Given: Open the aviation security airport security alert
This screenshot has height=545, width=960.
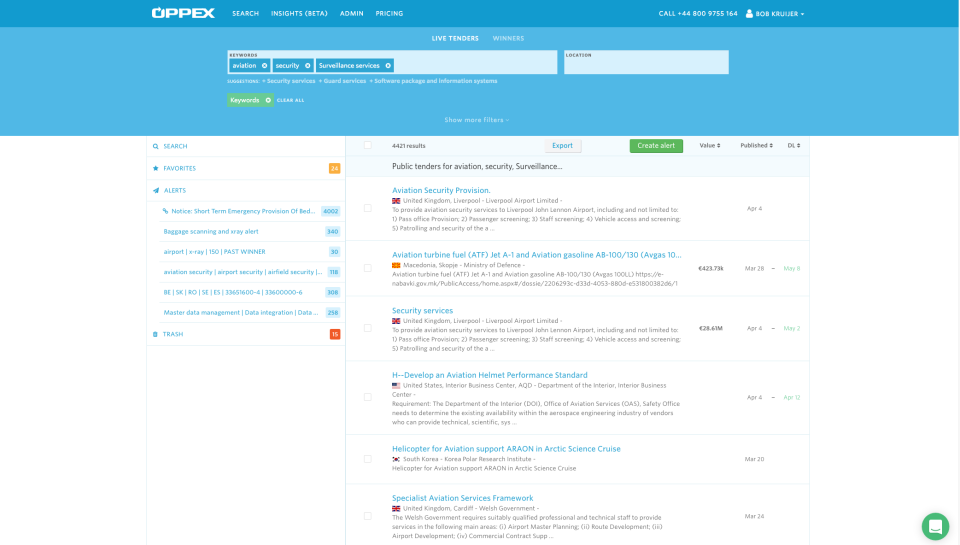Looking at the screenshot, I should pyautogui.click(x=242, y=272).
